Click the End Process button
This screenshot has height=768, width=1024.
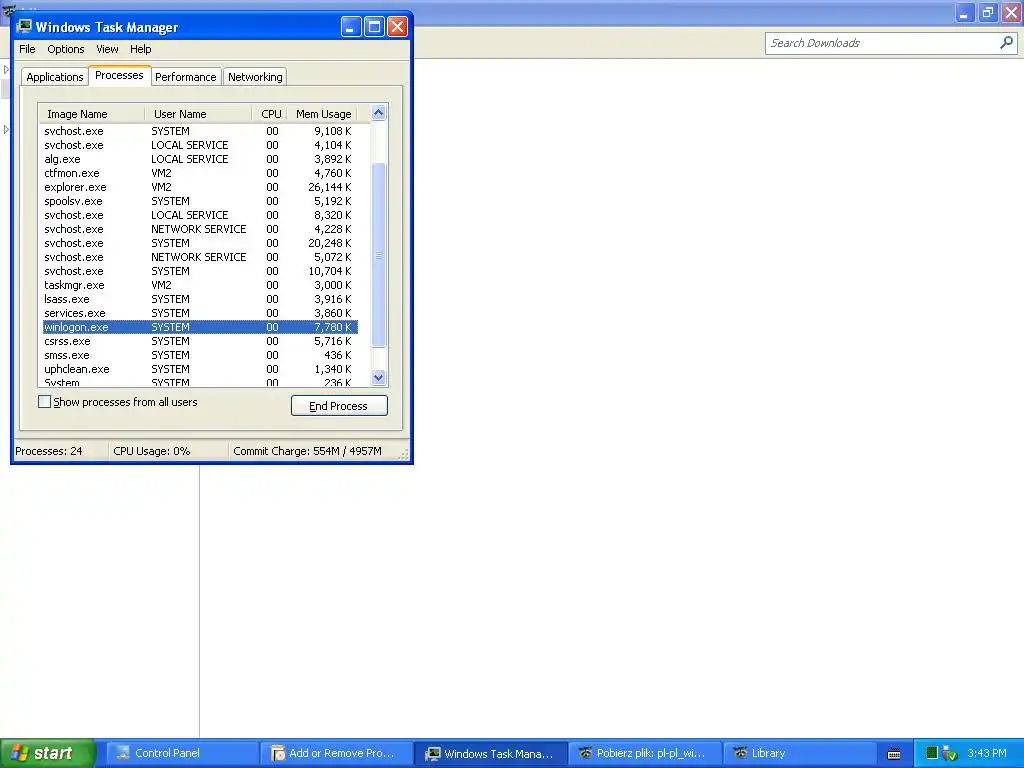click(339, 406)
